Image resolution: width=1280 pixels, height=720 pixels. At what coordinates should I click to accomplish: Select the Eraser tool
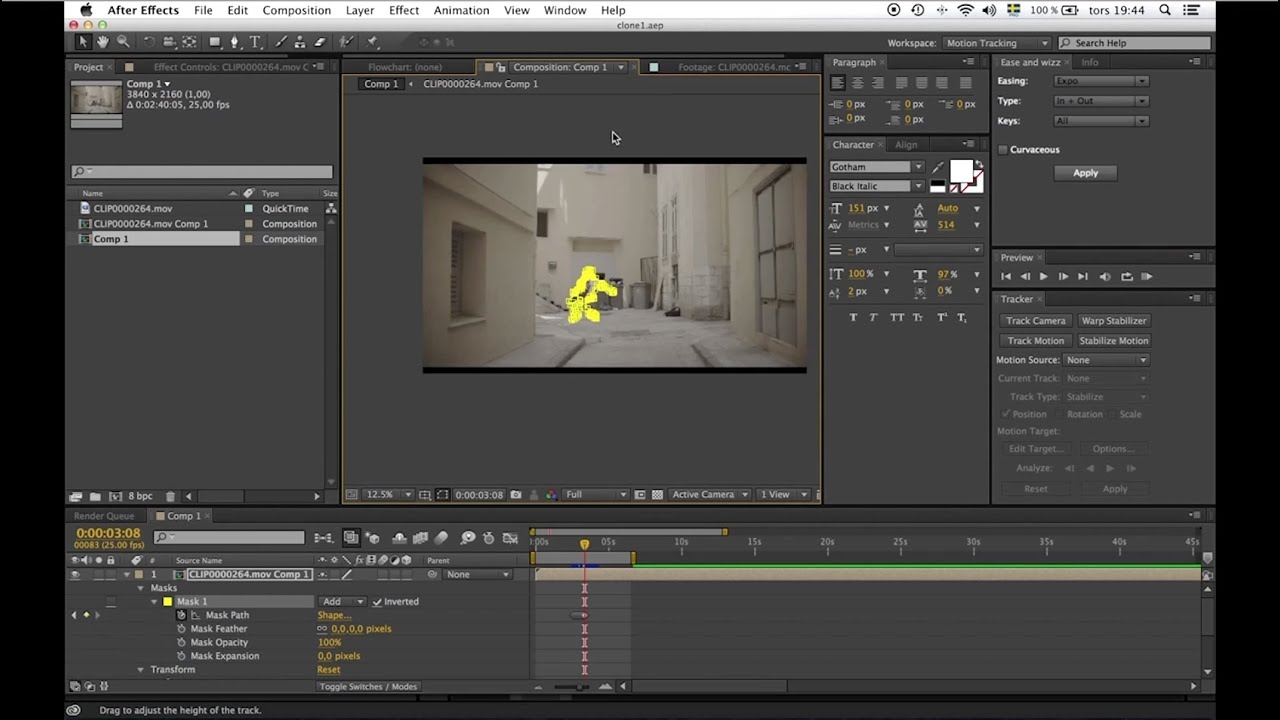tap(320, 42)
